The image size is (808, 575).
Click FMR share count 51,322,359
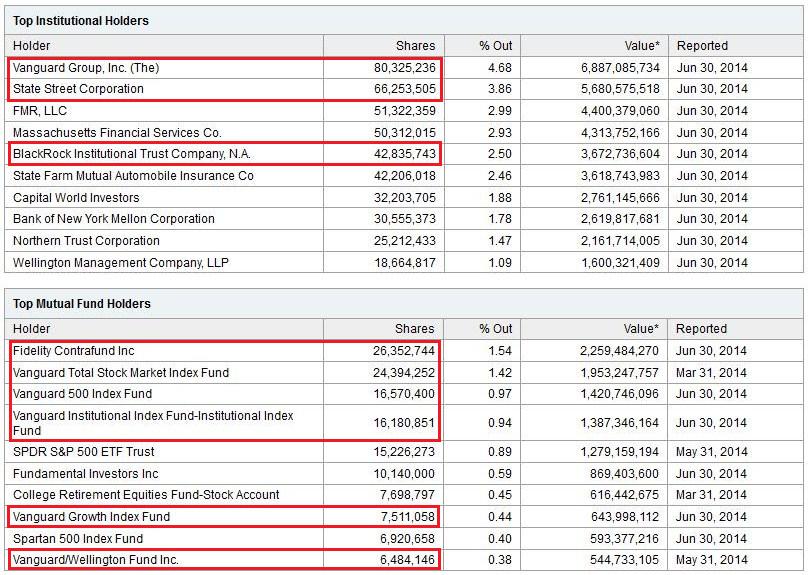click(405, 111)
